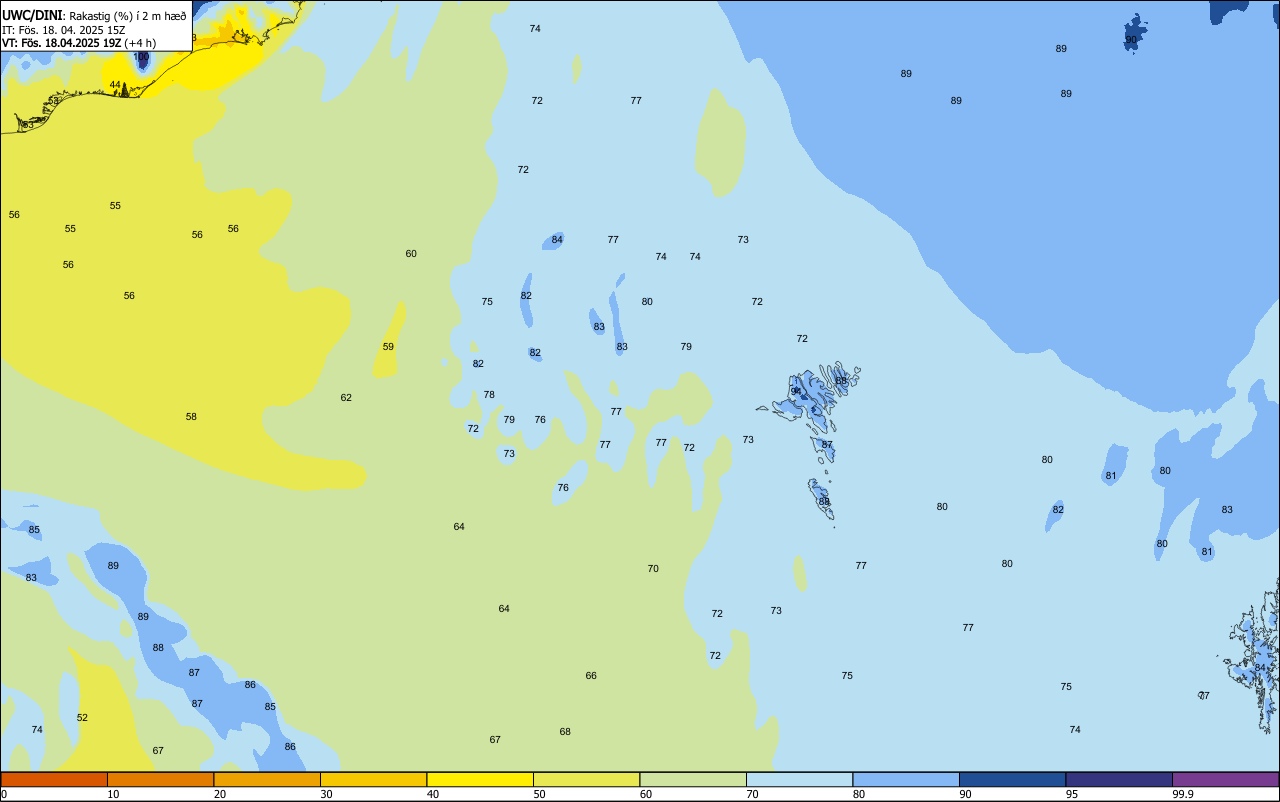
Task: Click the title text 'UWC/DINI: Rakastig (%) í 2 m hæð'
Action: [x=94, y=16]
